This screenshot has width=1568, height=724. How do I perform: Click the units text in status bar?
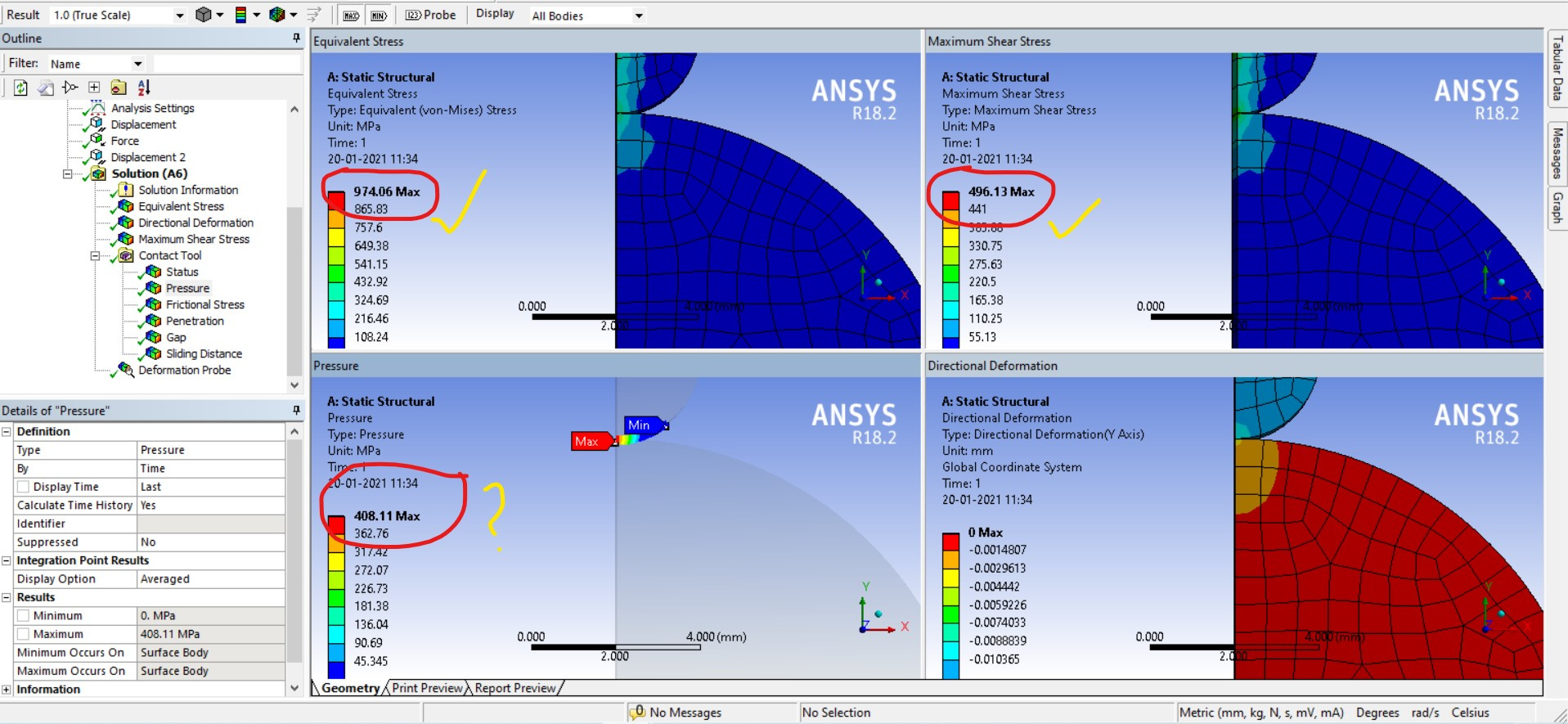[1261, 713]
